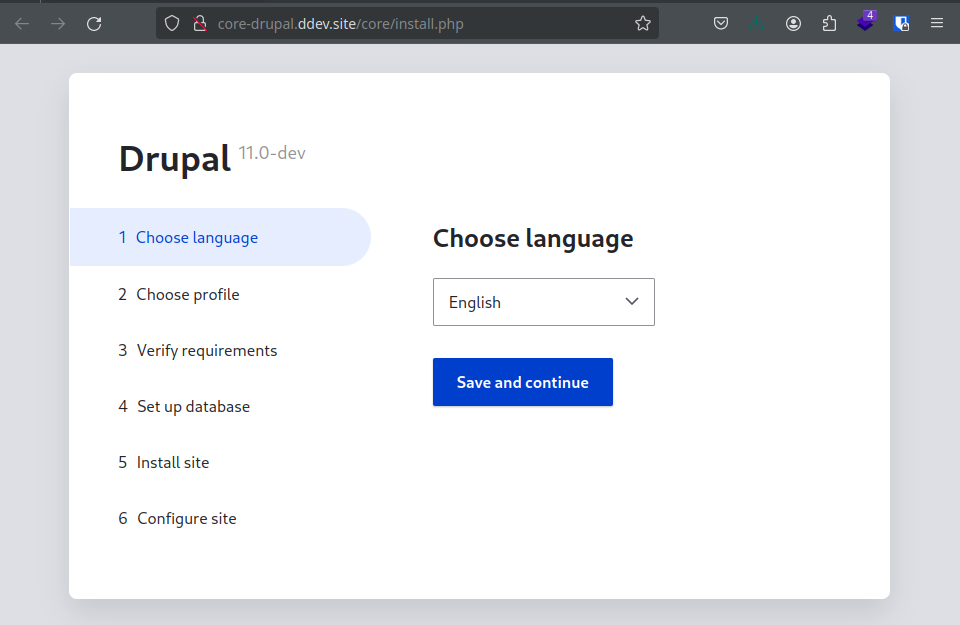Save the page to Pocket
This screenshot has width=960, height=625.
click(721, 23)
